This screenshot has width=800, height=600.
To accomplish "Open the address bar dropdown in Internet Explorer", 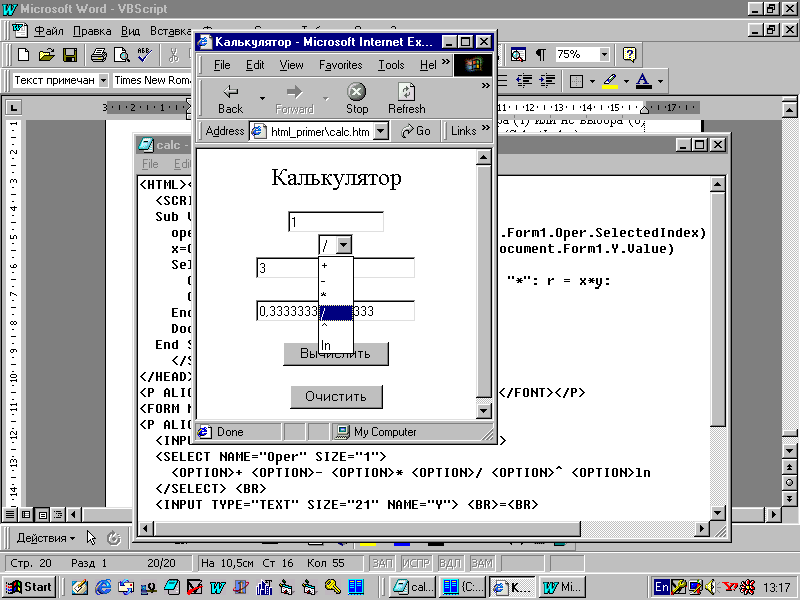I will click(381, 132).
